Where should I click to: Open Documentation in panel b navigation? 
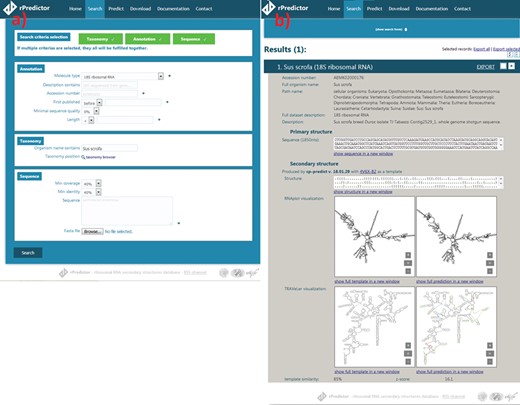432,9
